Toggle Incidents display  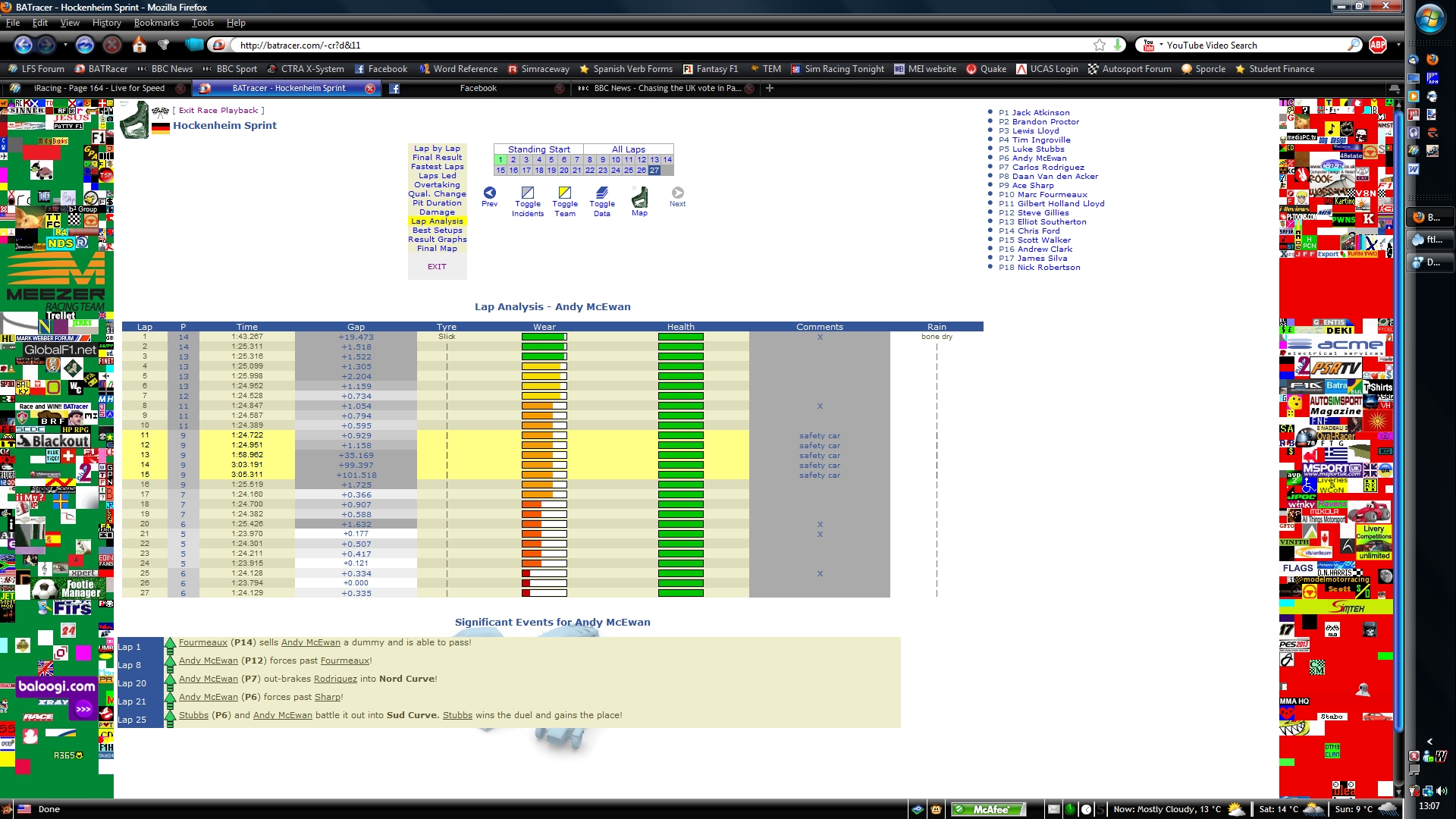click(528, 194)
